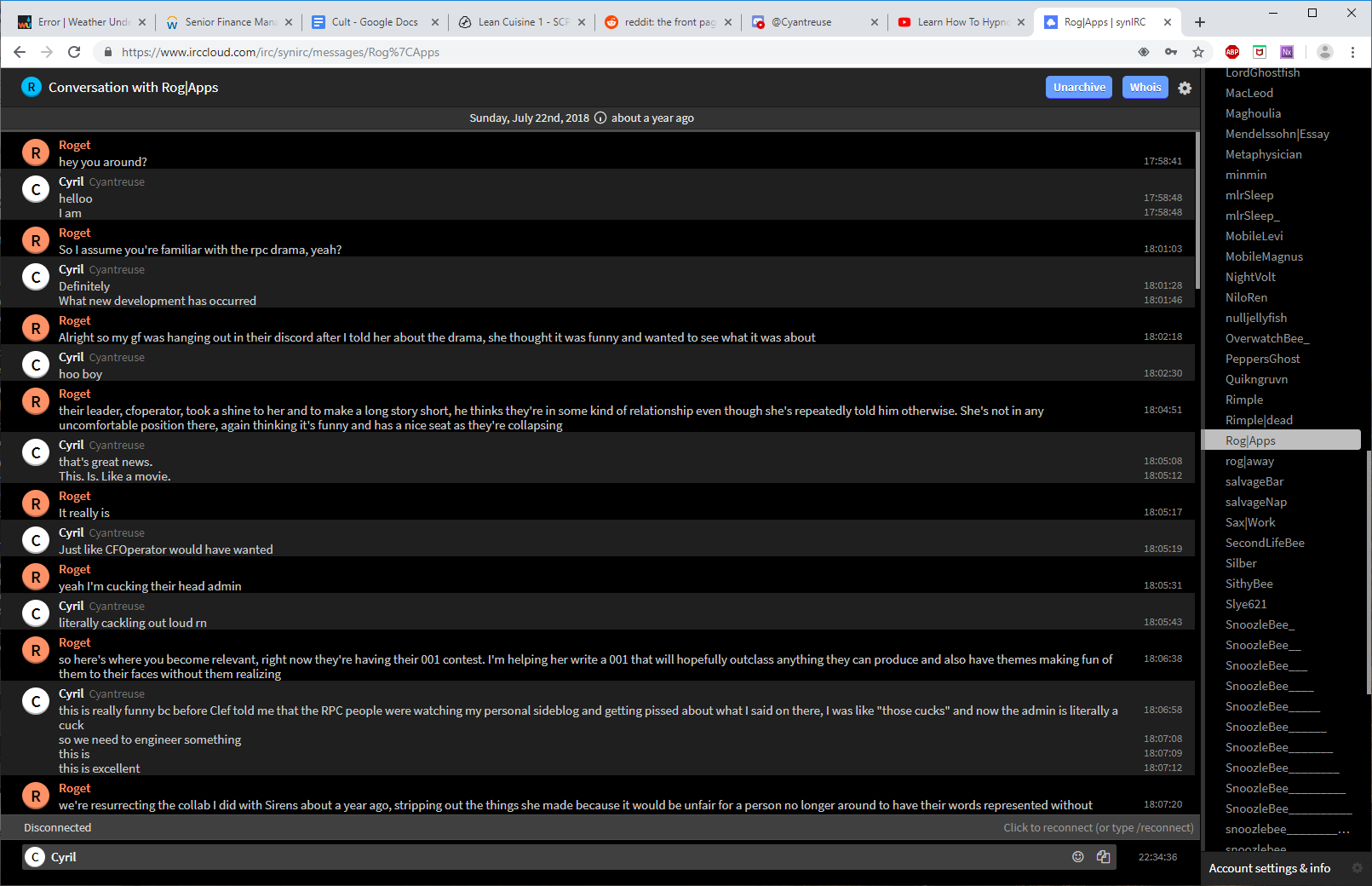
Task: Open conversation settings gear icon
Action: [x=1185, y=88]
